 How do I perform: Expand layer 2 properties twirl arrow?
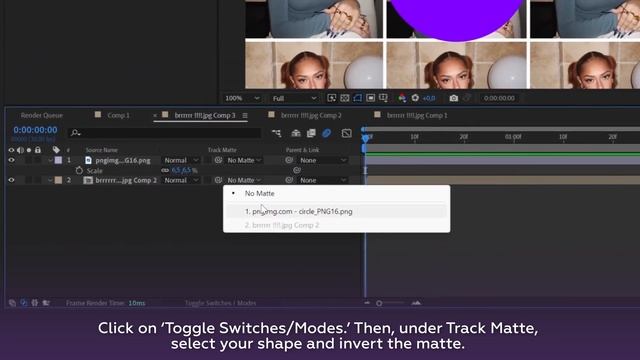(50, 180)
